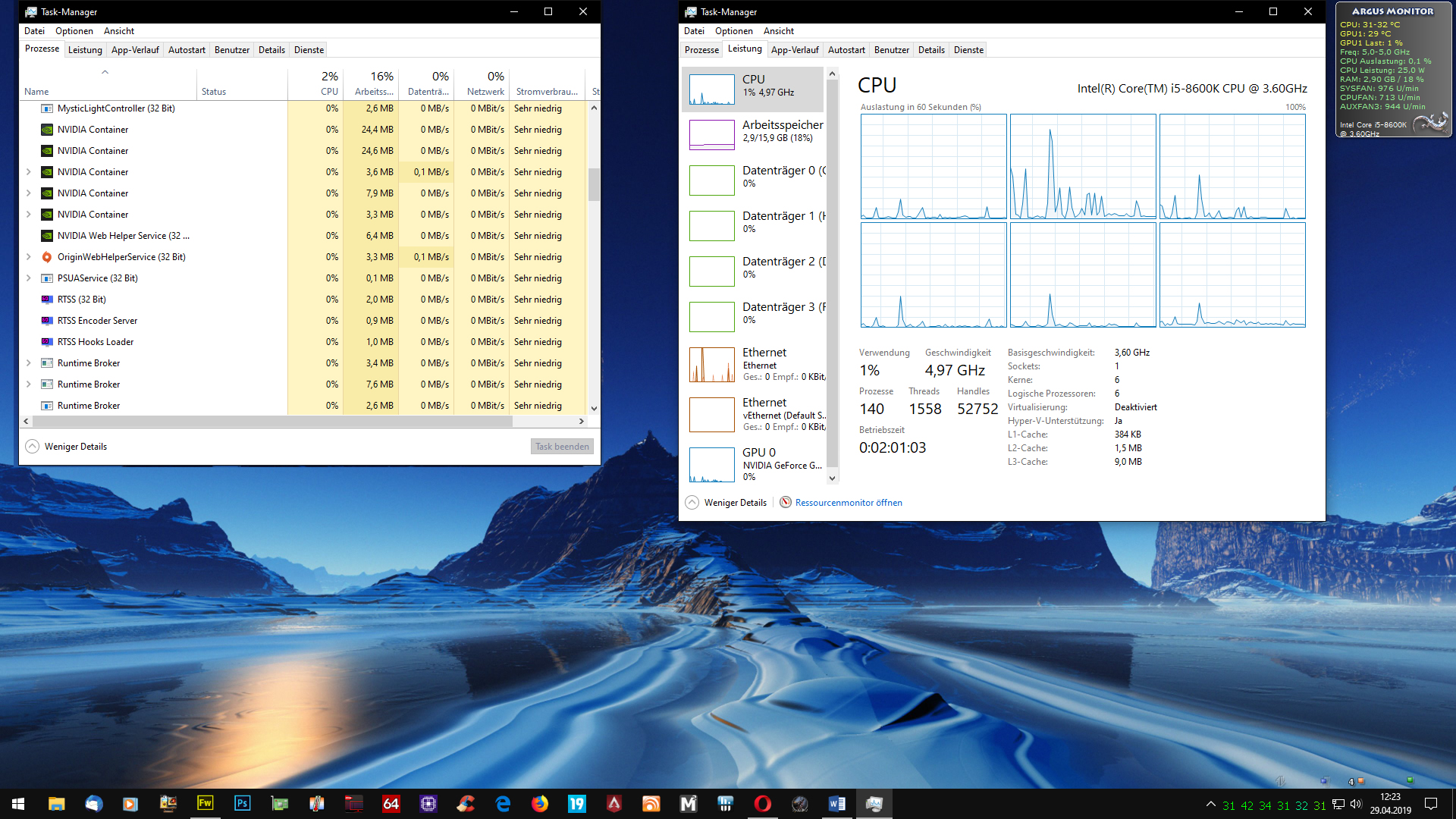Open Adobe Fireworks taskbar icon
Screen dimensions: 1456x819
click(x=205, y=804)
